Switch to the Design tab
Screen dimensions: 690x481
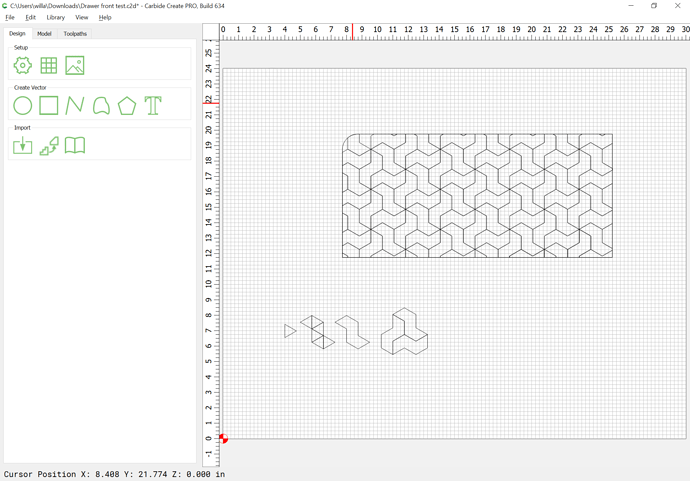18,33
